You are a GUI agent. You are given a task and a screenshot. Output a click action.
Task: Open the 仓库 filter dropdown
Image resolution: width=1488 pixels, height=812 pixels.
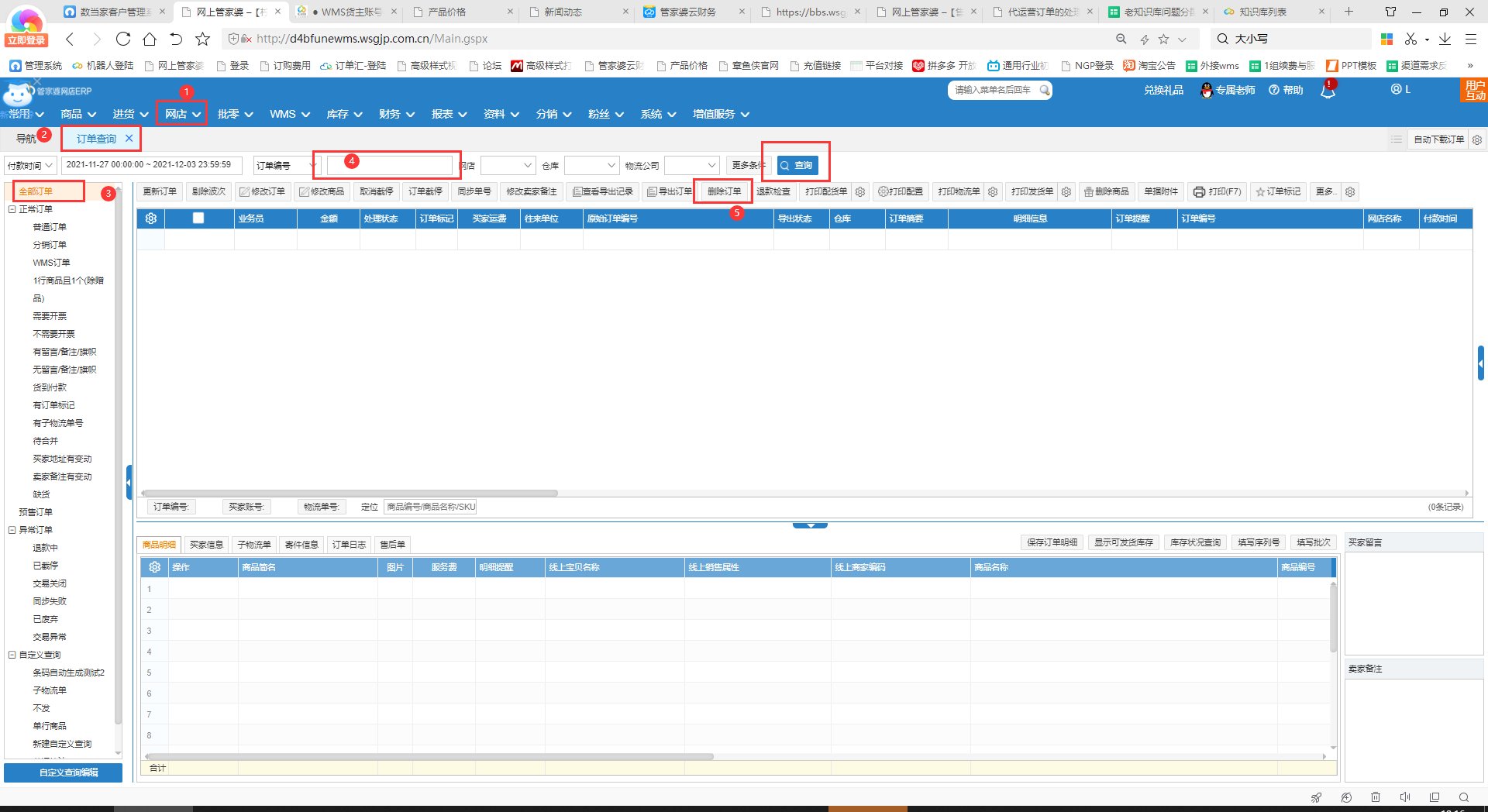tap(592, 165)
